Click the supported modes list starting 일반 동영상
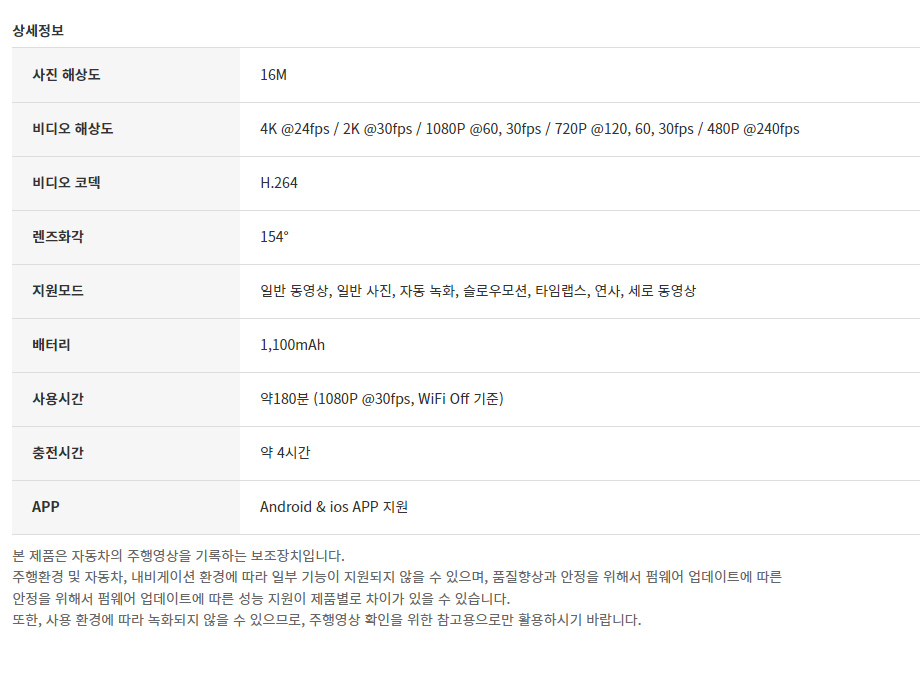 pyautogui.click(x=478, y=290)
